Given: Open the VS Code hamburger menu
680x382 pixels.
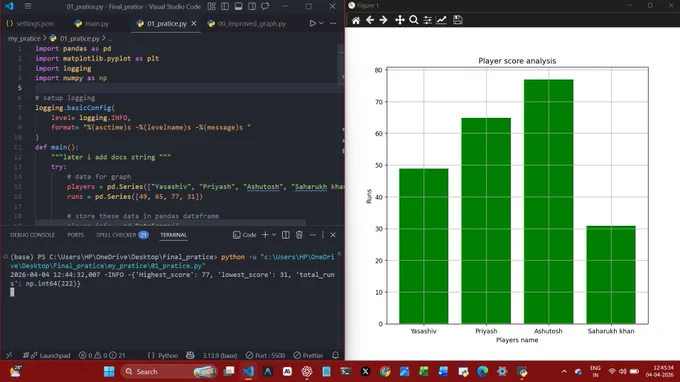Looking at the screenshot, I should (x=28, y=7).
